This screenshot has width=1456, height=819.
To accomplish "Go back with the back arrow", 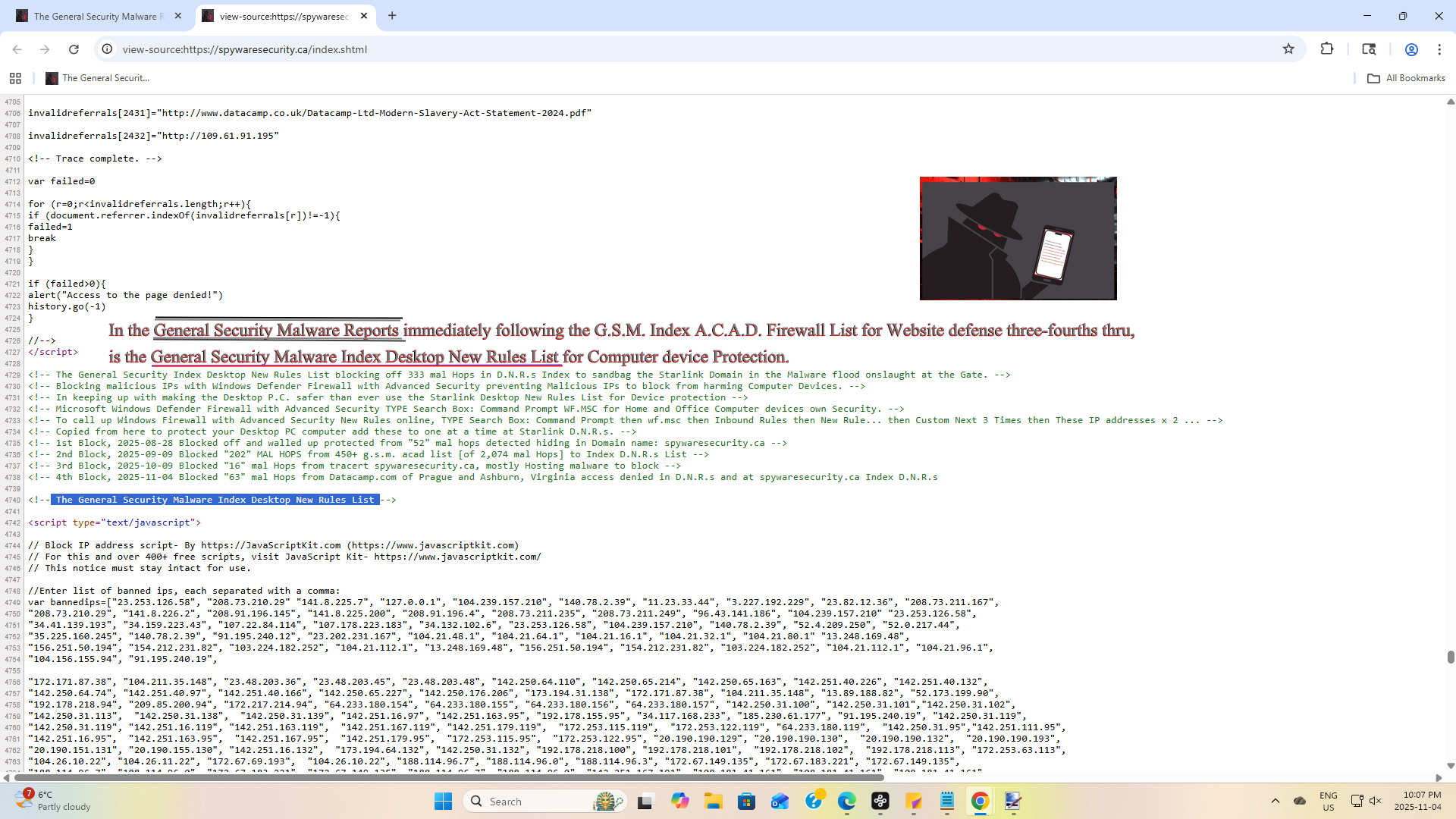I will pyautogui.click(x=17, y=49).
